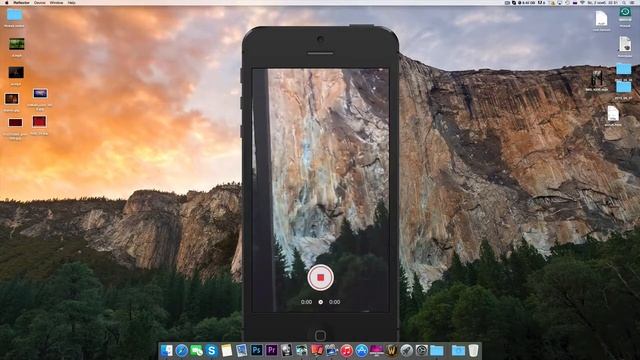Launch Safari from the Dock
The image size is (640, 360).
tap(182, 350)
